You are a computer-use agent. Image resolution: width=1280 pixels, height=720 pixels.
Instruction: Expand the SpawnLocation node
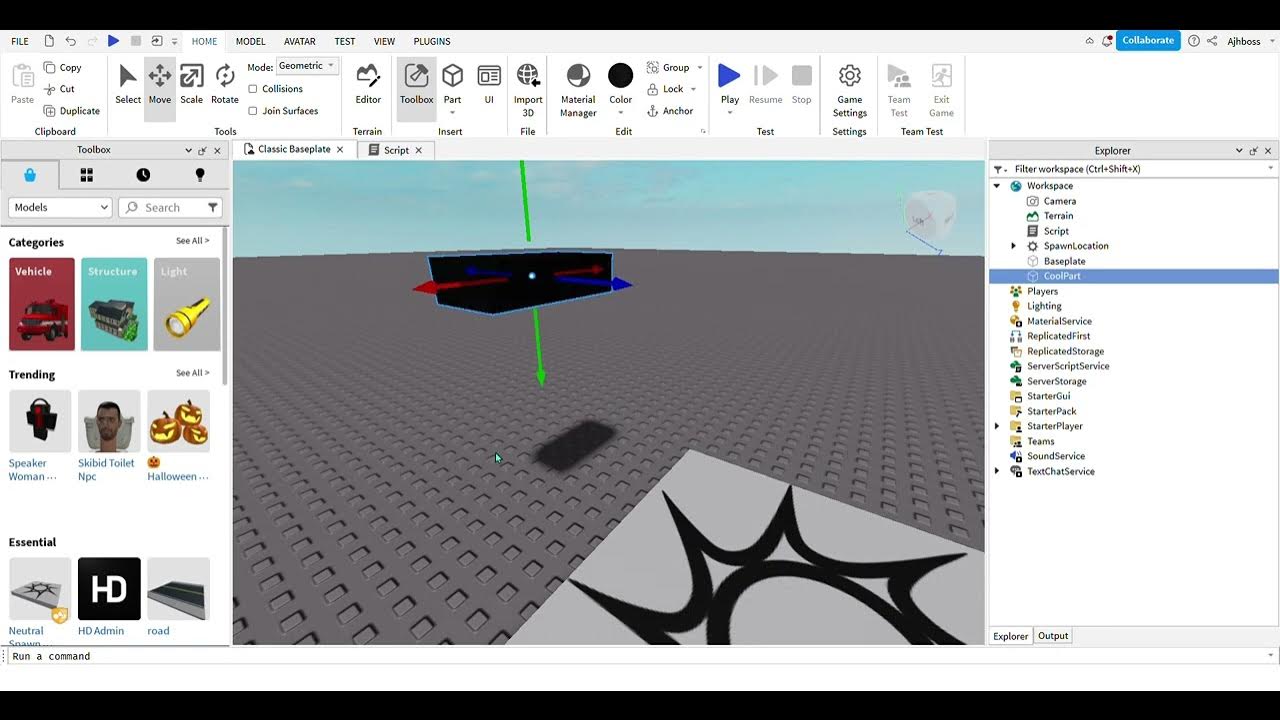tap(1013, 246)
